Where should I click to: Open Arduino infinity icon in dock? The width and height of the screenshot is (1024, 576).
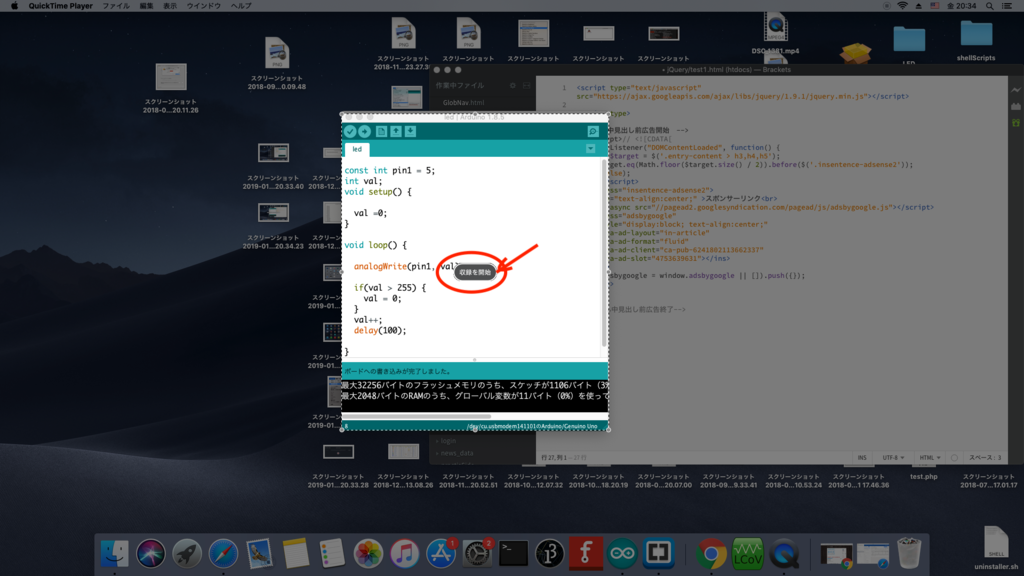[622, 554]
